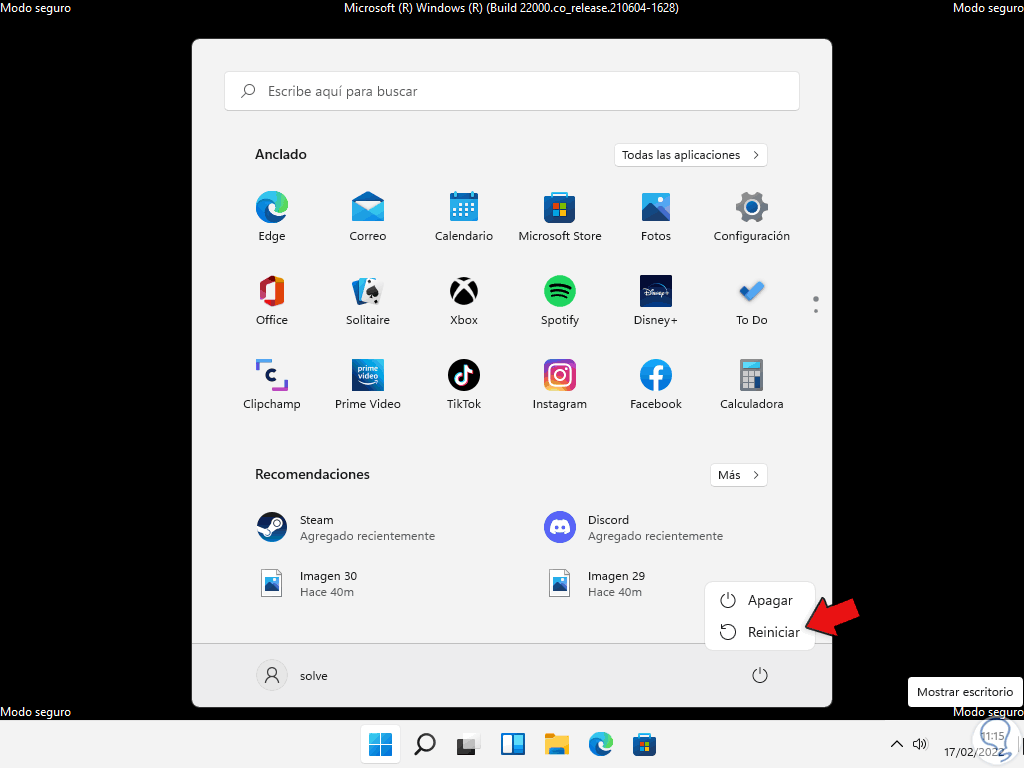Open the Prime Video app
Screen dimensions: 1024x768
(x=368, y=384)
